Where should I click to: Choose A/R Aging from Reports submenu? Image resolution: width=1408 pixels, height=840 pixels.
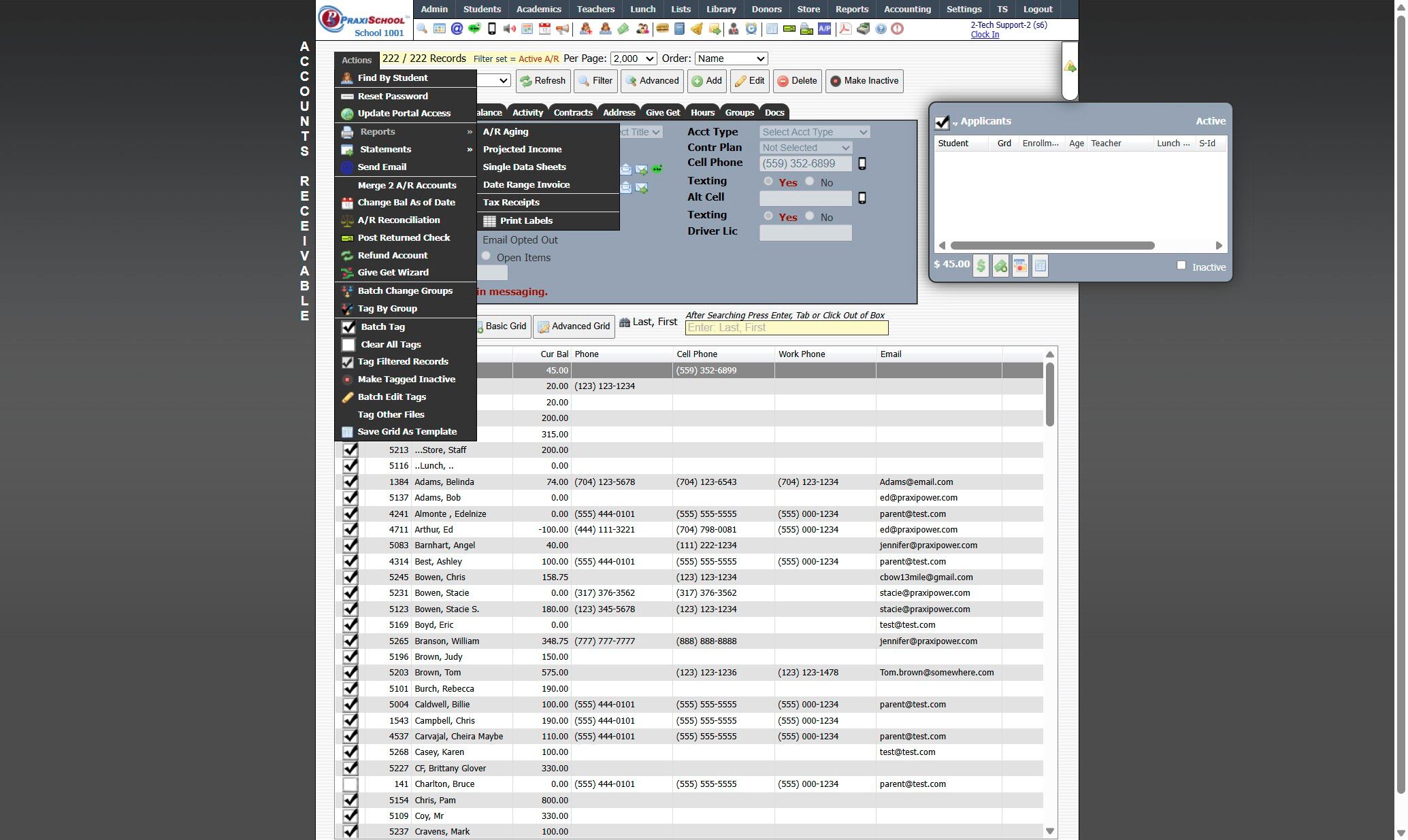(x=506, y=132)
